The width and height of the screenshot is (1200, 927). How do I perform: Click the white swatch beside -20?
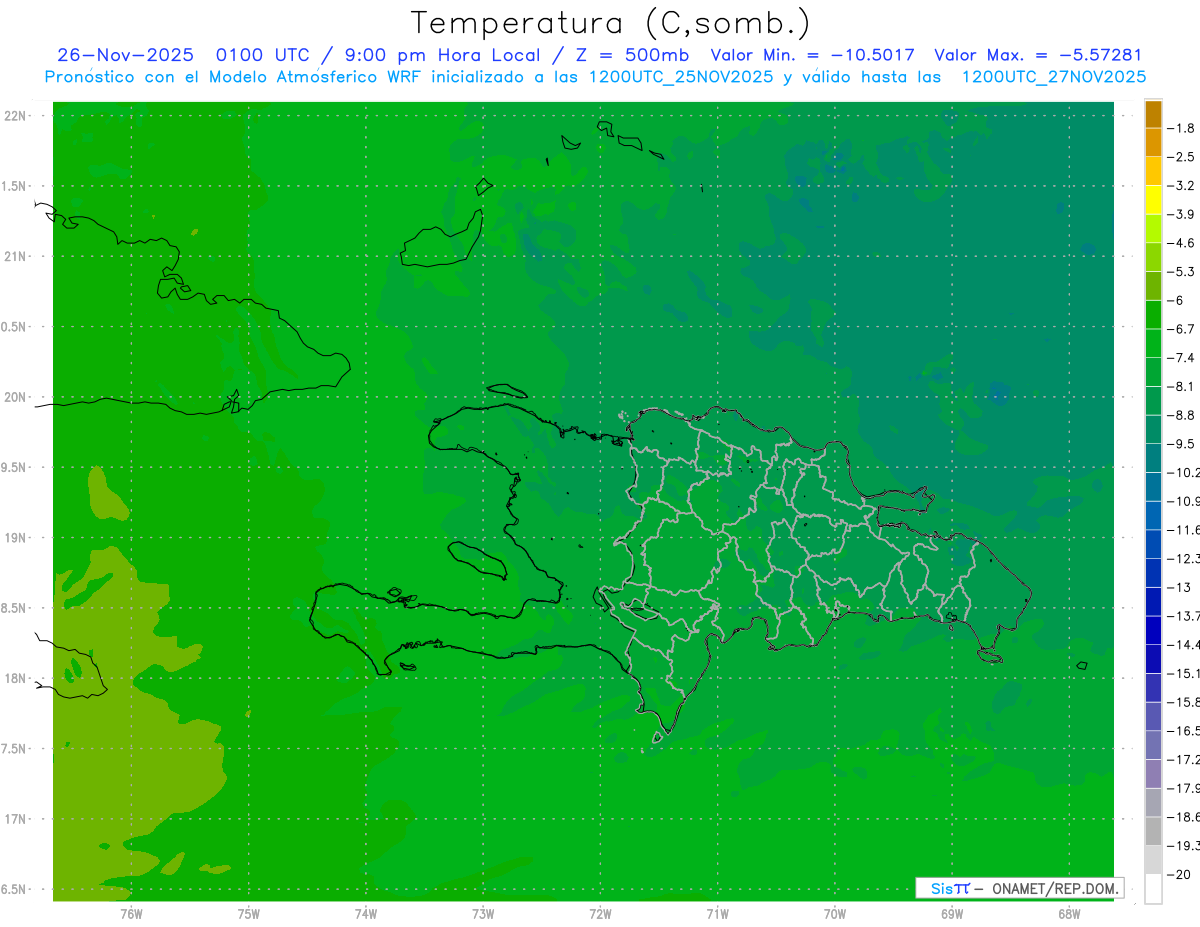1153,889
